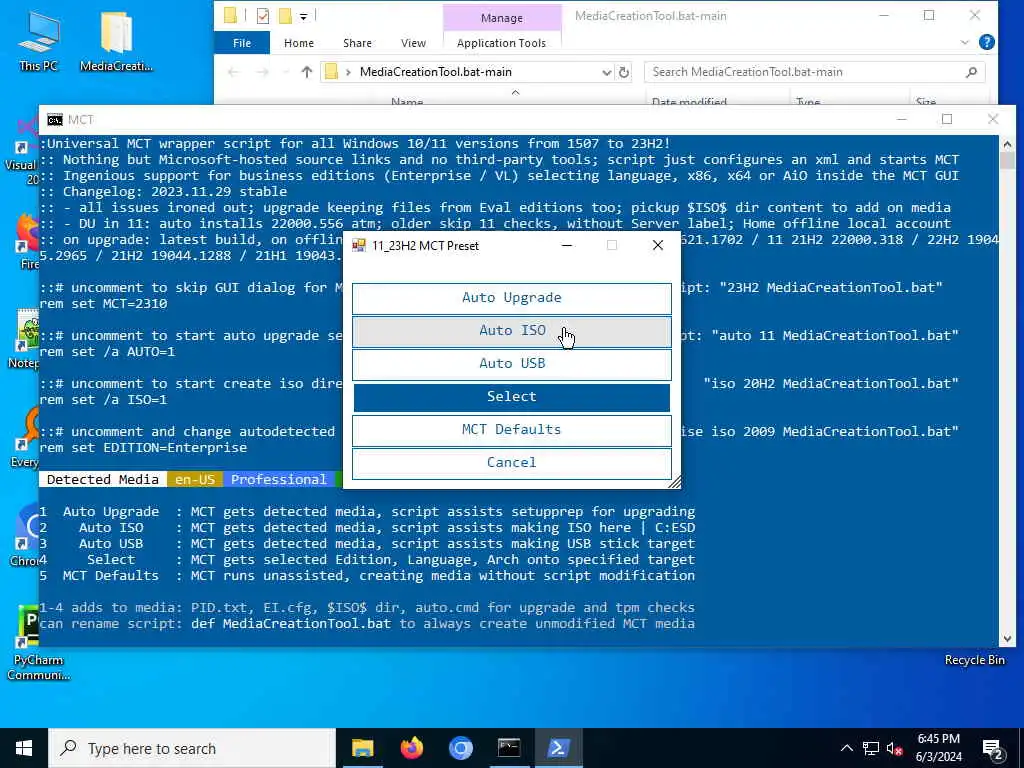Open the Quick Access Toolbar customize dropdown
Viewport: 1024px width, 768px height.
coord(304,16)
